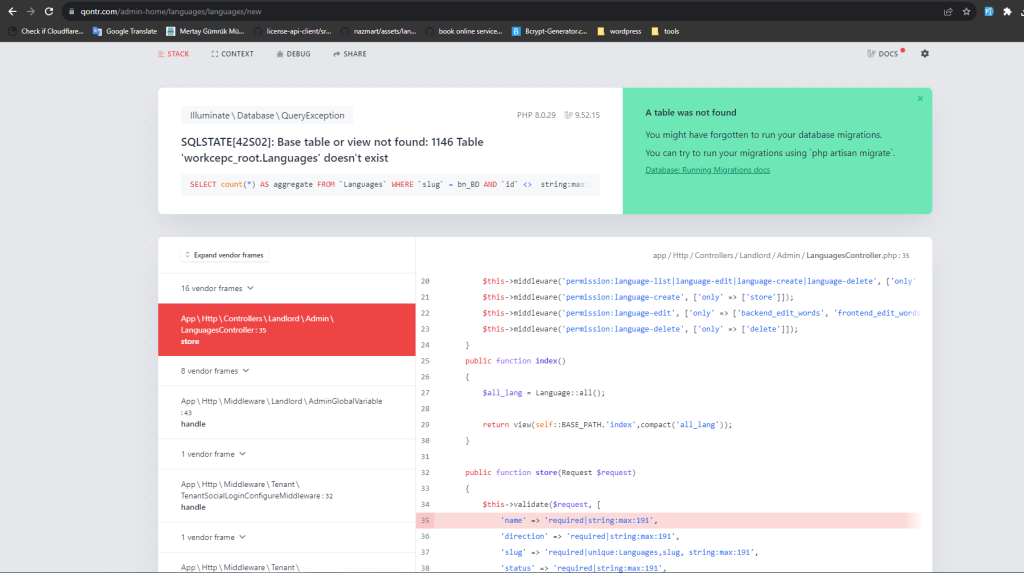Viewport: 1024px width, 573px height.
Task: Switch to the CONTEXT tab
Action: click(x=232, y=54)
